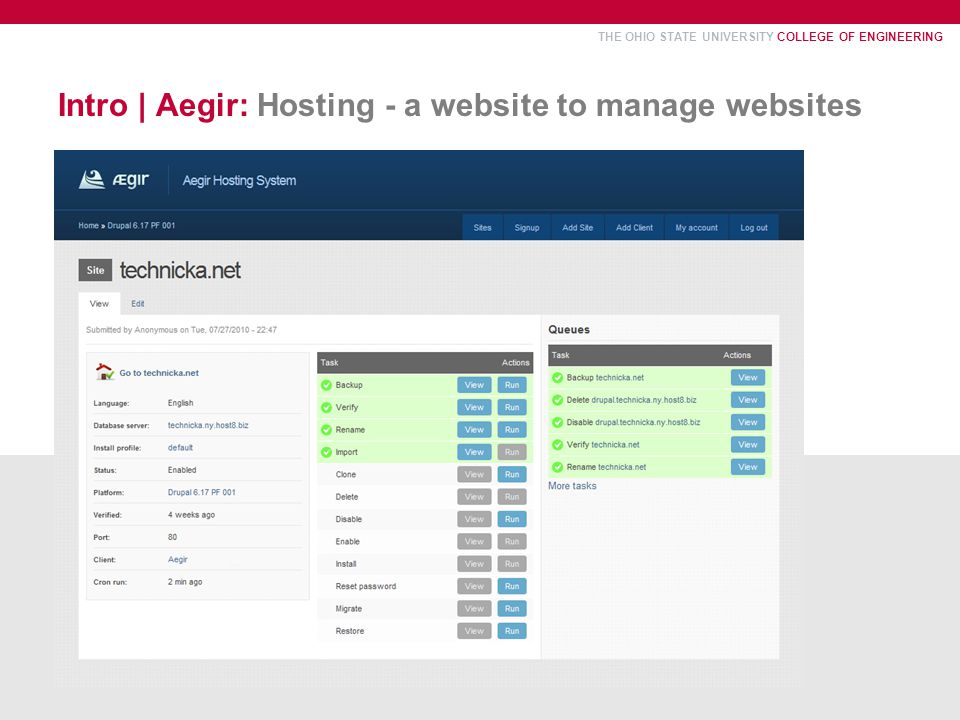960x720 pixels.
Task: Click the Aegir logo icon
Action: [x=92, y=180]
